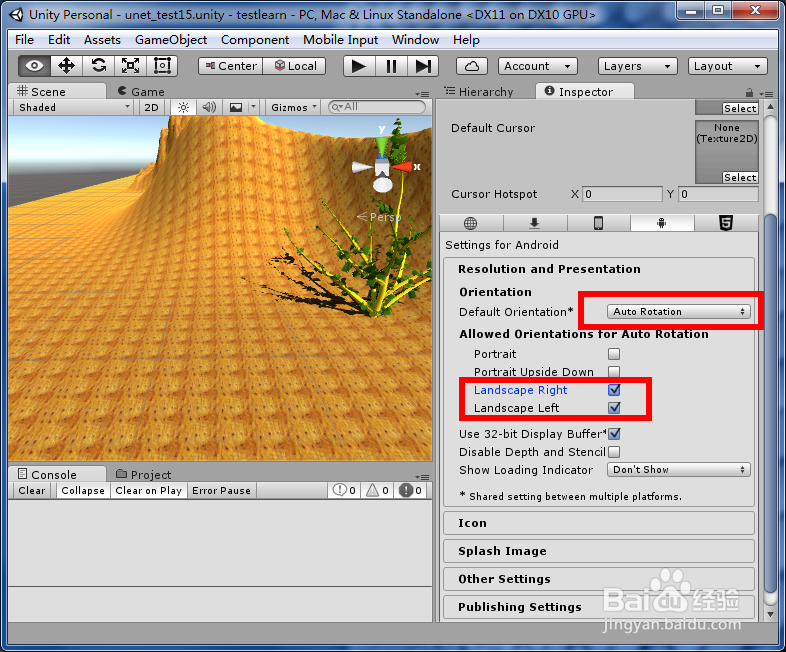The height and width of the screenshot is (652, 786).
Task: Toggle scene lighting sun icon
Action: point(183,107)
